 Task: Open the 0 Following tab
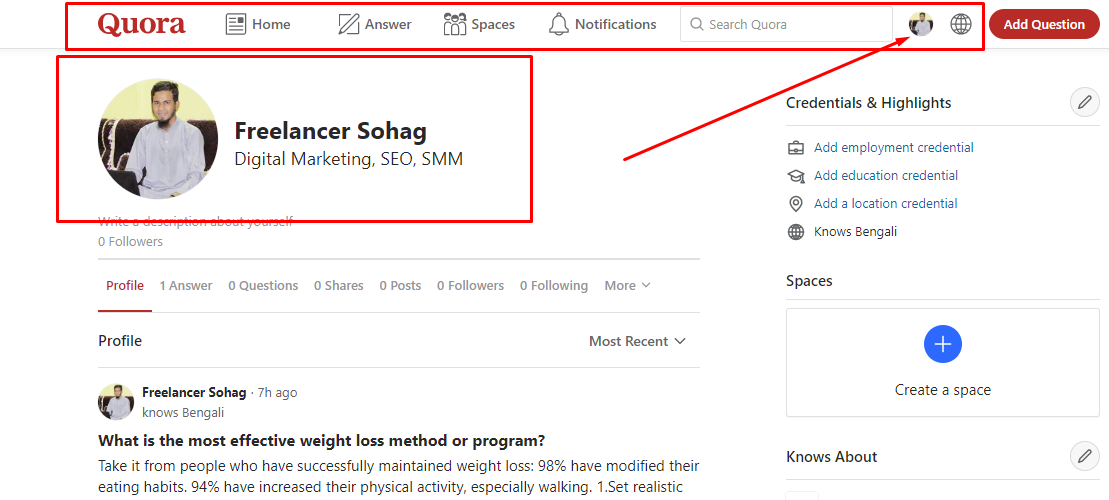pos(553,286)
